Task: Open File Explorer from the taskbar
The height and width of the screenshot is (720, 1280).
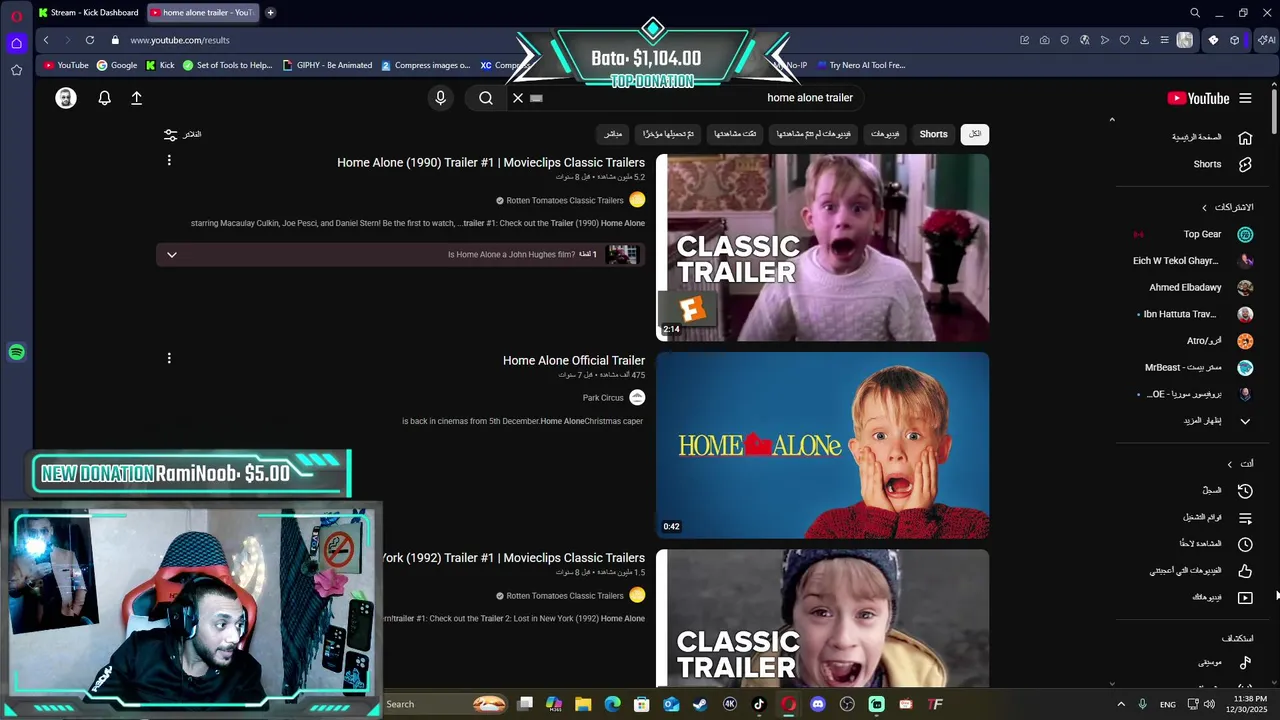Action: [x=583, y=704]
